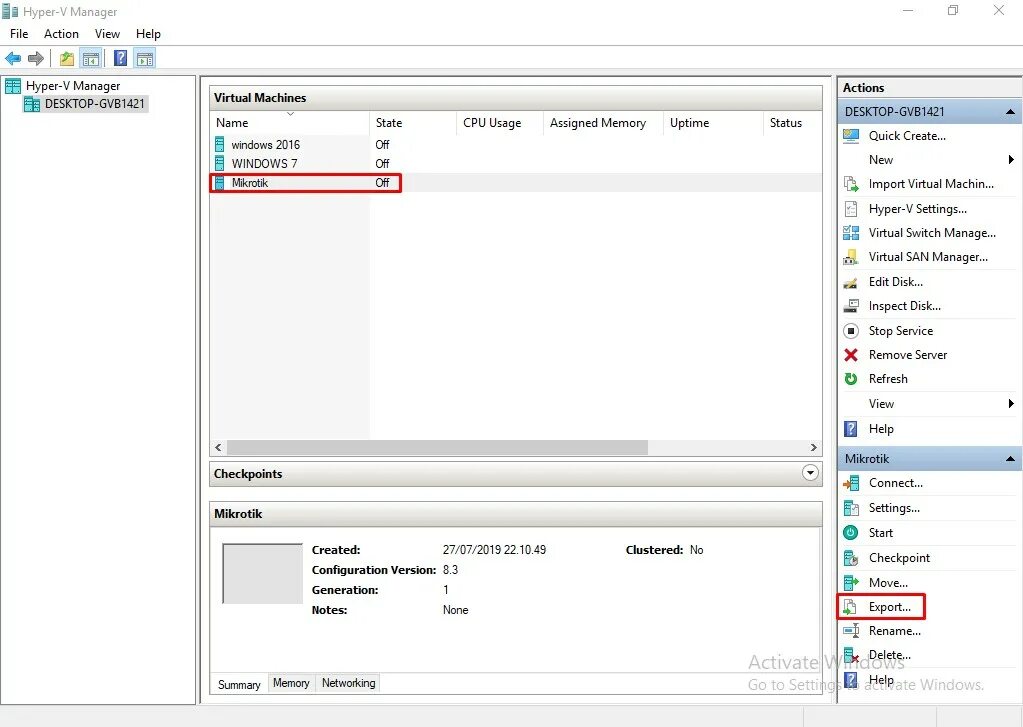Sort by the State column header
The height and width of the screenshot is (727, 1023).
412,123
